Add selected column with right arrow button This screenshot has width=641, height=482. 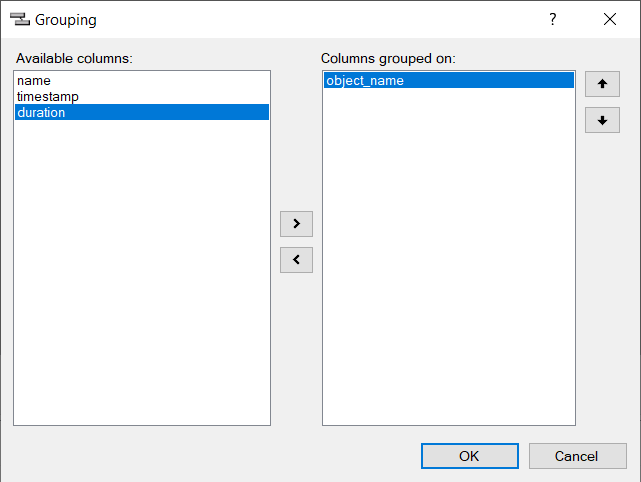coord(296,222)
